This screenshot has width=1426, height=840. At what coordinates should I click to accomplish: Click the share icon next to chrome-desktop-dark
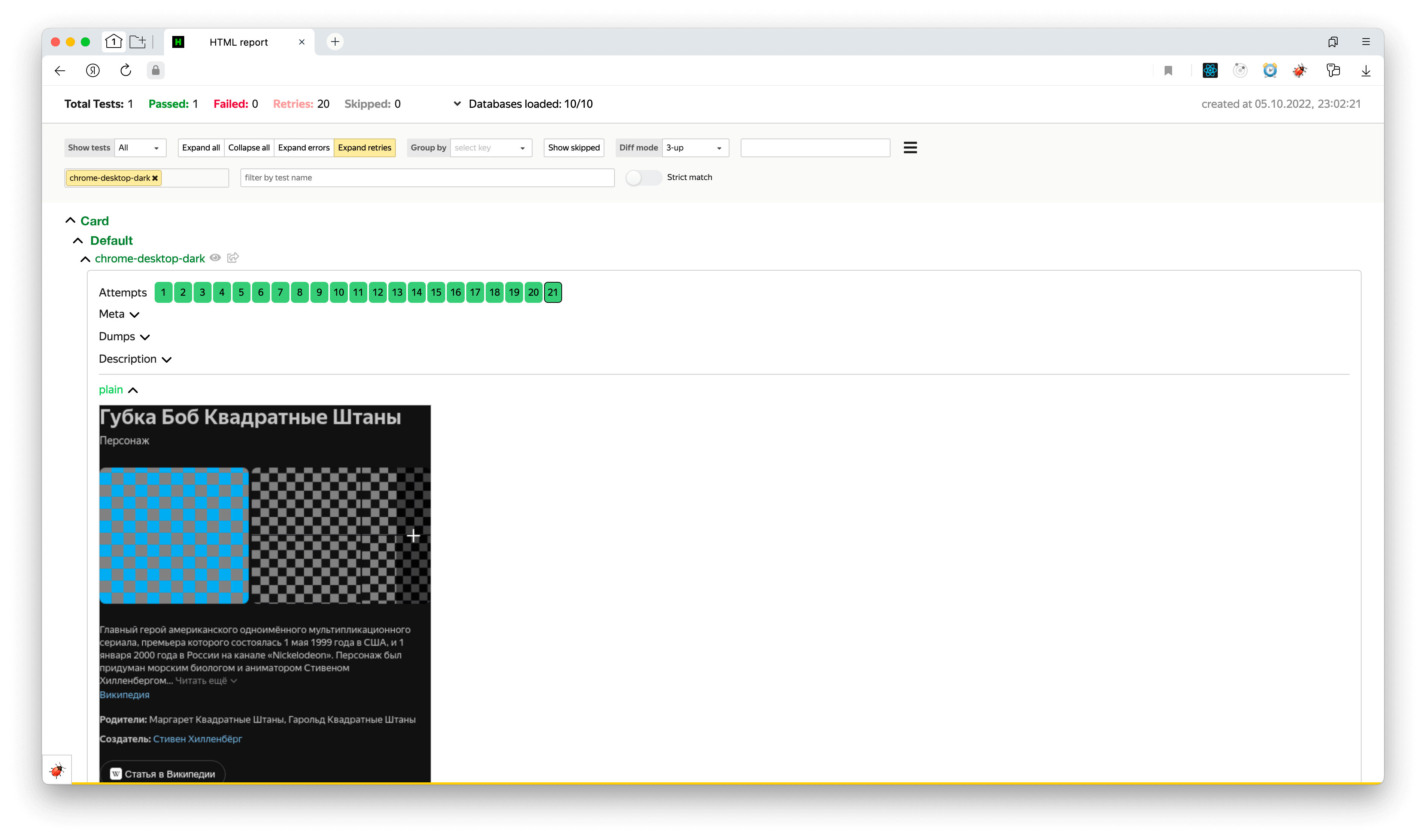tap(233, 258)
